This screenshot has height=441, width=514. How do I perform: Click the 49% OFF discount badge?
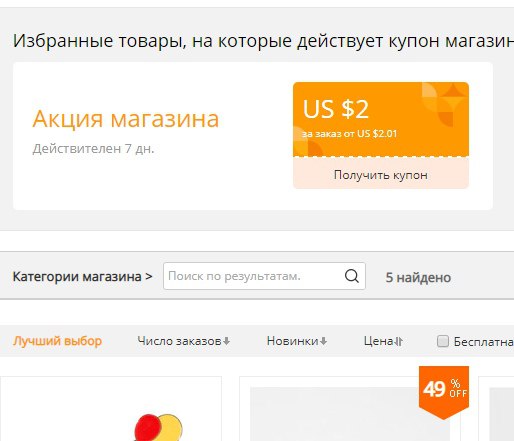[x=444, y=392]
